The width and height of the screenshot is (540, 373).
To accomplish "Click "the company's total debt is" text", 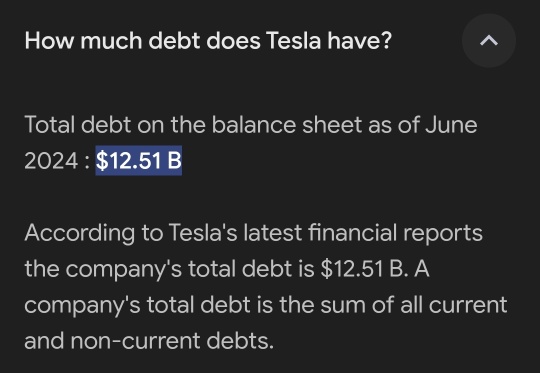I will click(x=169, y=269).
